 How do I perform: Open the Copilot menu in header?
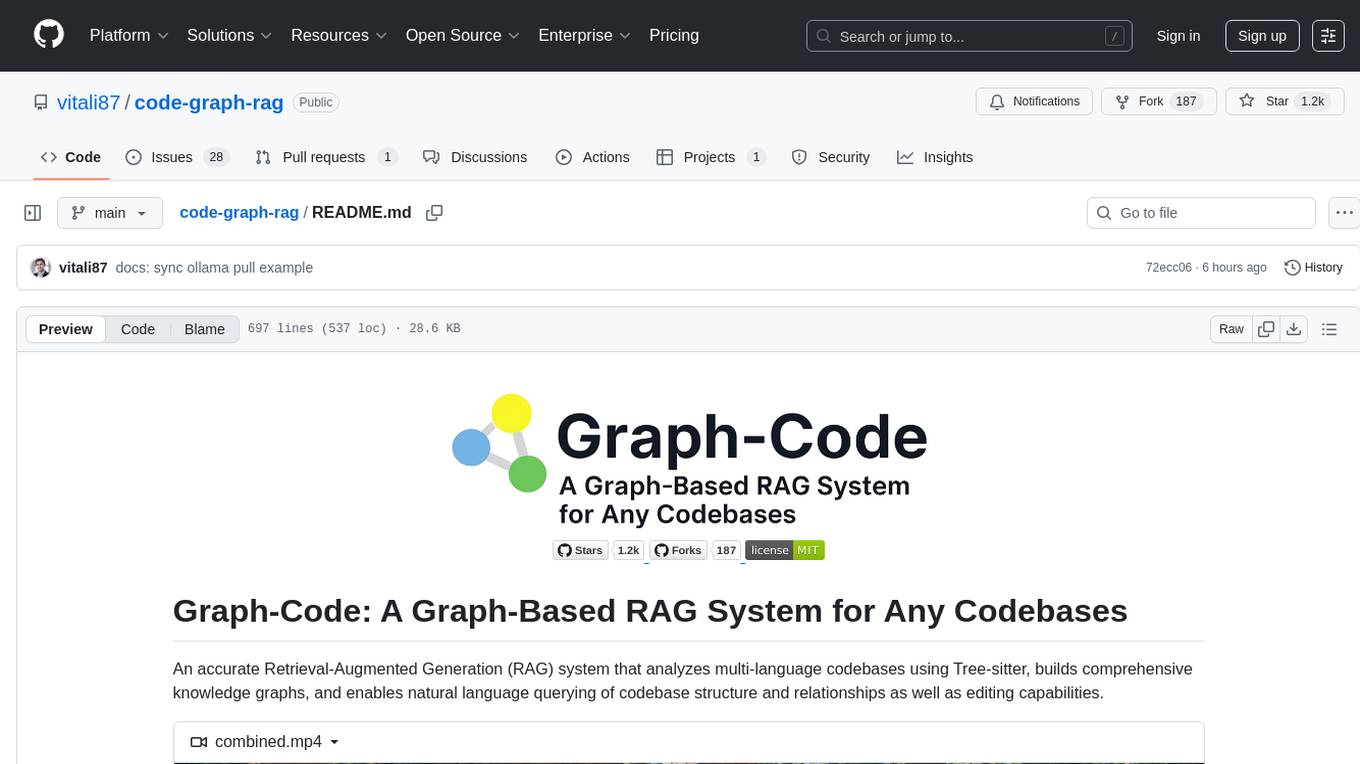pos(1328,36)
